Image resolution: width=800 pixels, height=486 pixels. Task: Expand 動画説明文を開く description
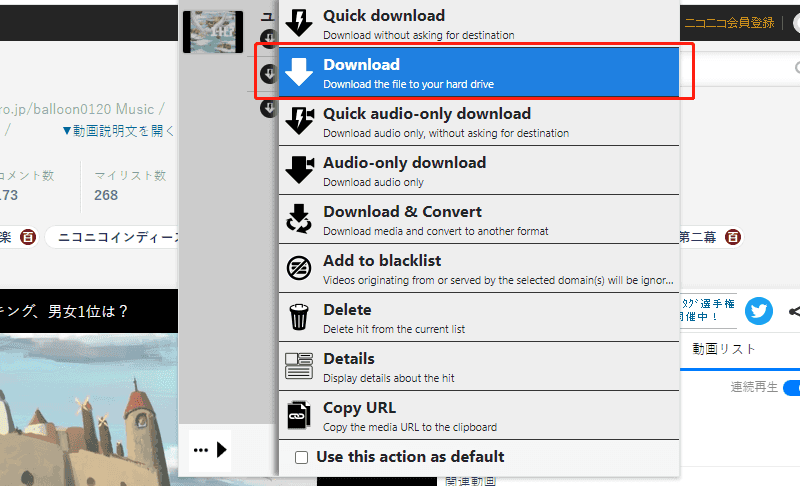coord(118,131)
